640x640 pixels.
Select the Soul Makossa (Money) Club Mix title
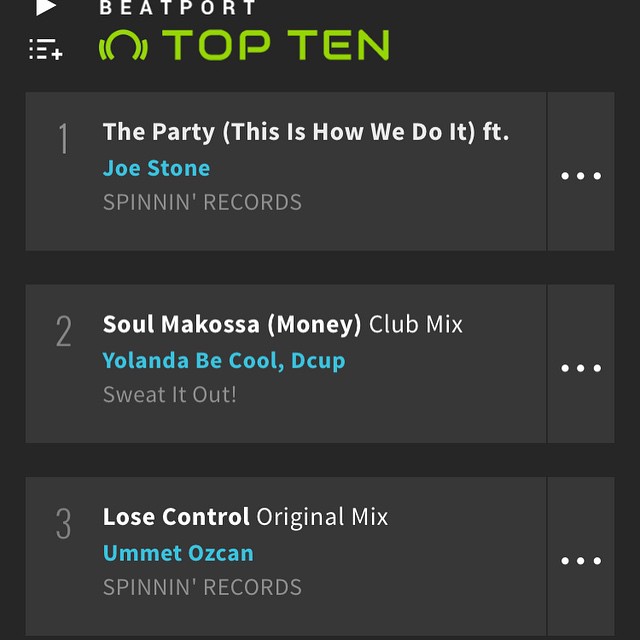click(282, 325)
